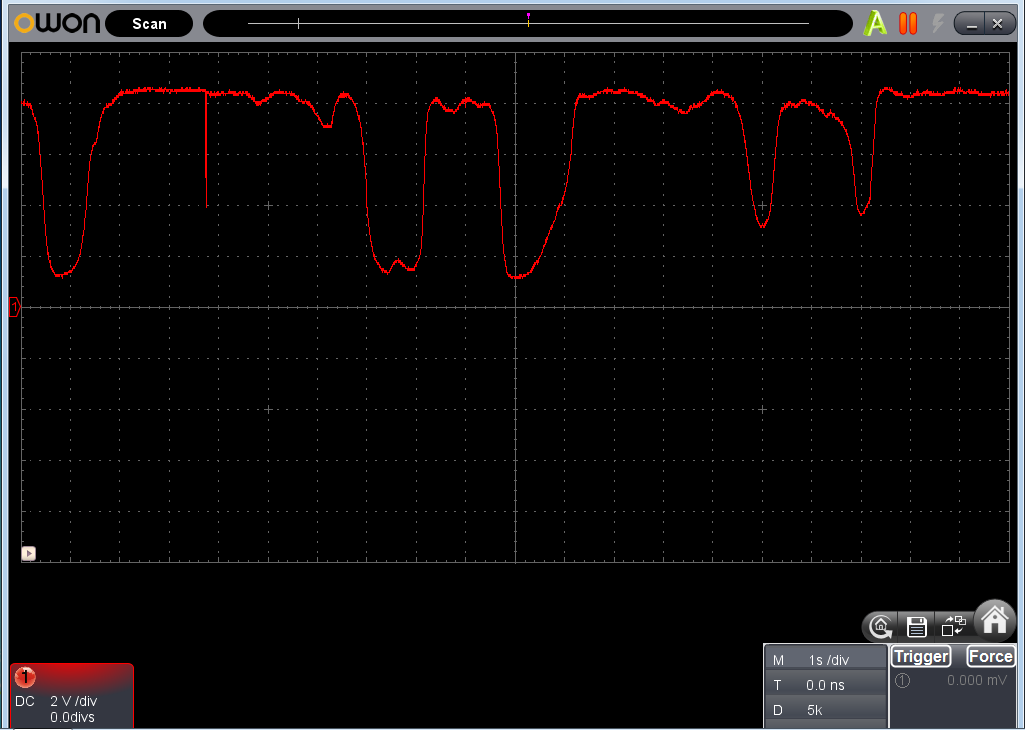Click the Scan mode status label
The width and height of the screenshot is (1025, 730).
pyautogui.click(x=149, y=23)
